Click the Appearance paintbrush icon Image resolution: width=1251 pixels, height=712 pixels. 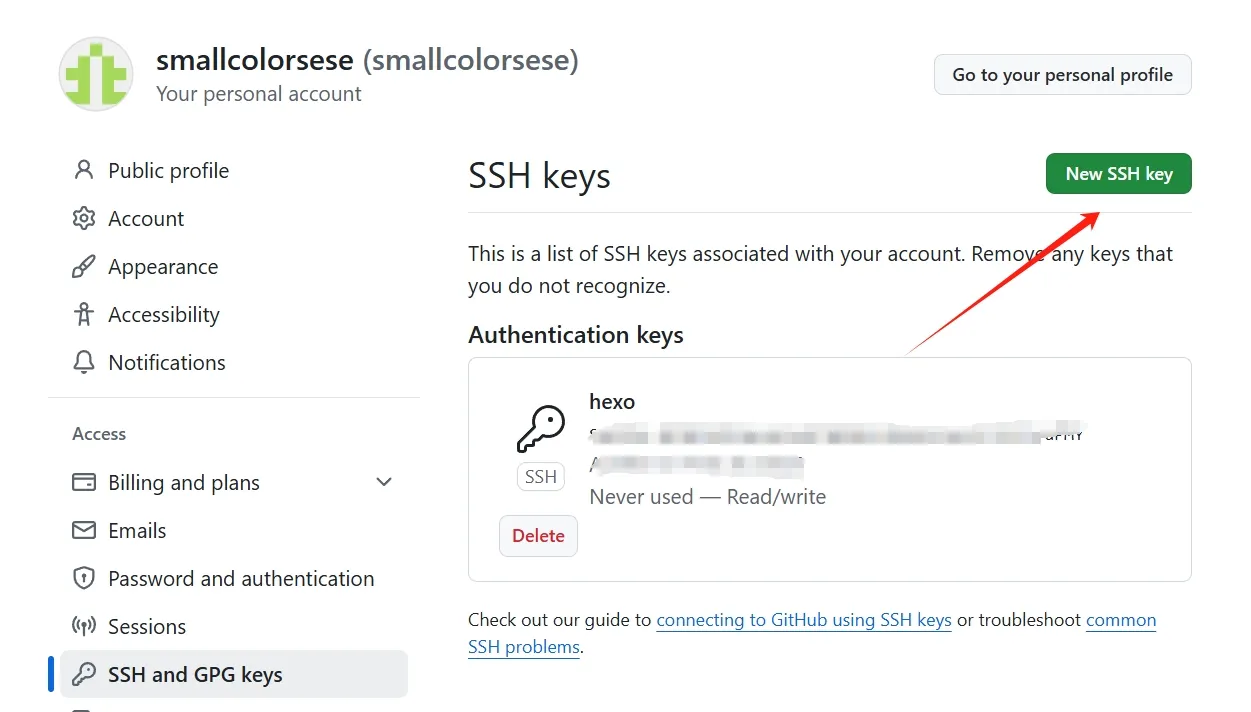click(84, 266)
